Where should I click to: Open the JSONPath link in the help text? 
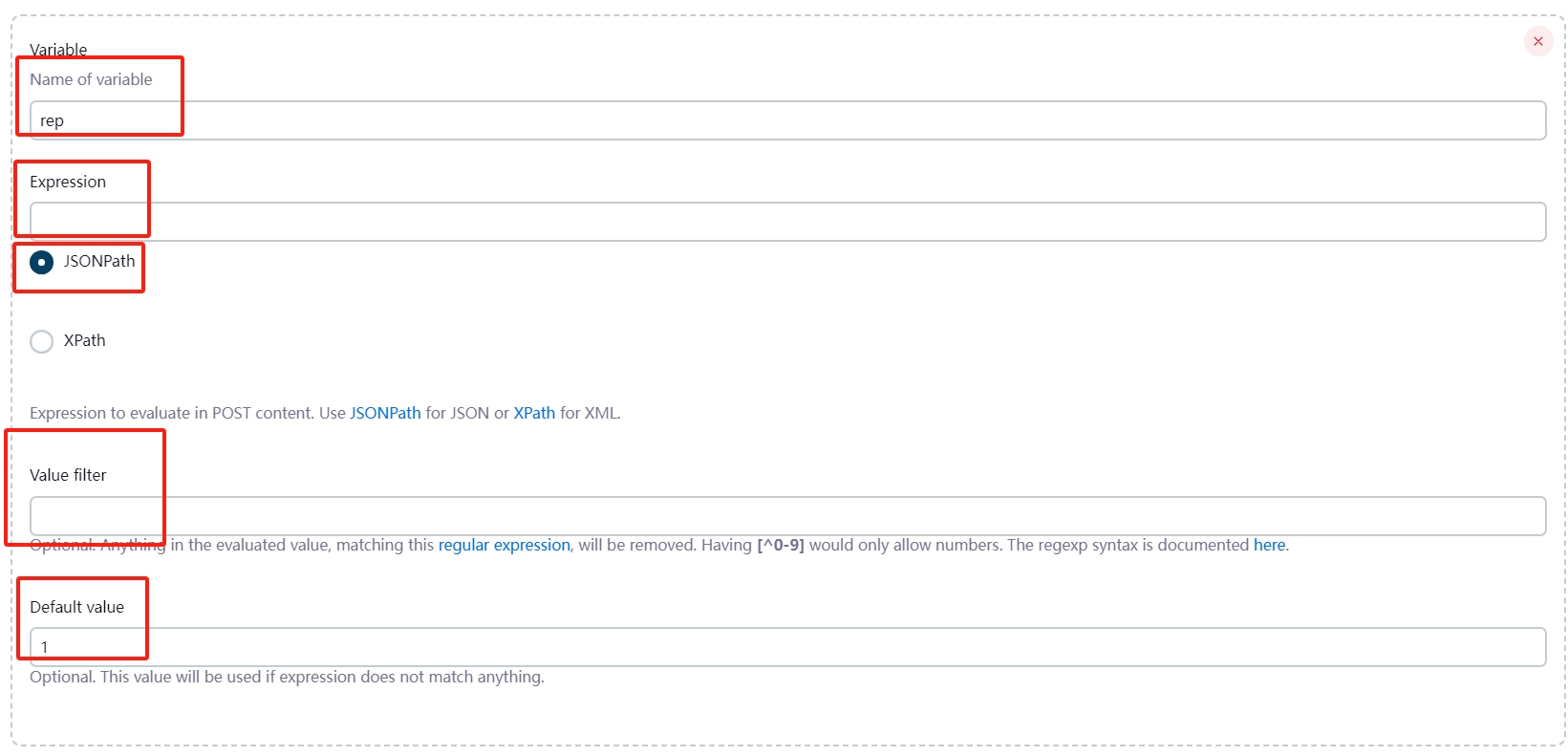click(x=385, y=413)
